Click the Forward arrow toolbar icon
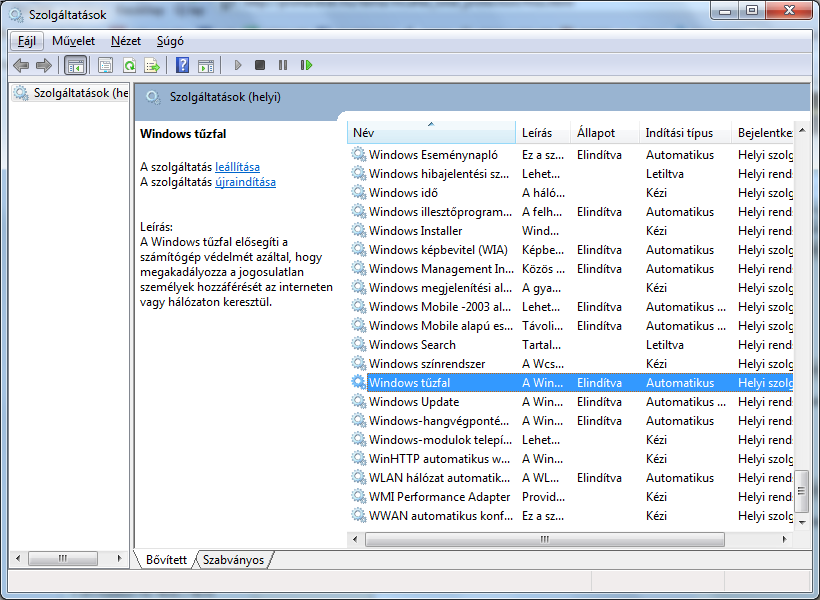This screenshot has height=600, width=820. (44, 65)
